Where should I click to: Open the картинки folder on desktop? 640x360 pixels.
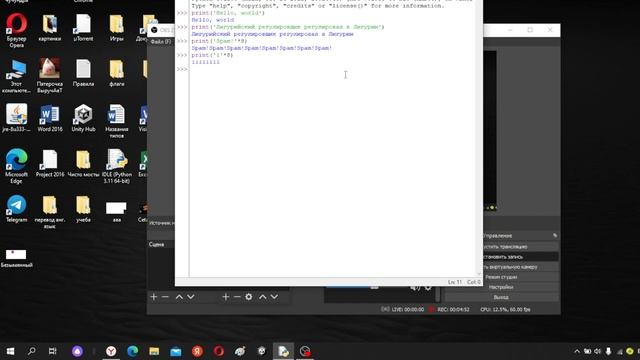pyautogui.click(x=50, y=28)
